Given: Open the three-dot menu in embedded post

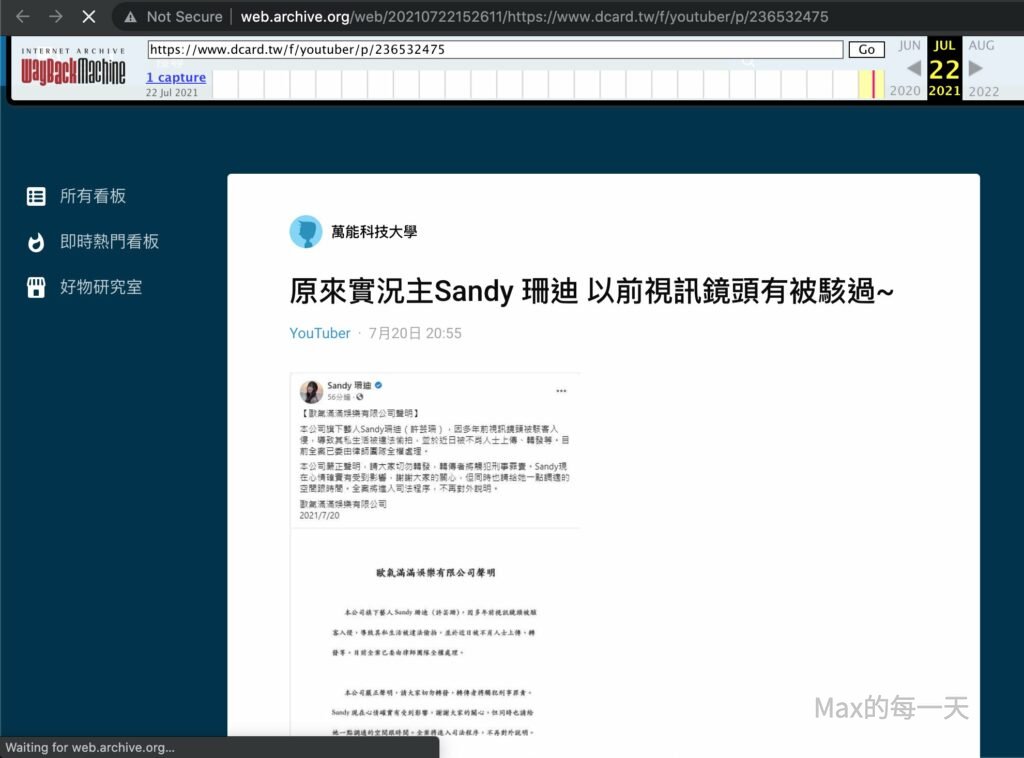Looking at the screenshot, I should pos(562,390).
